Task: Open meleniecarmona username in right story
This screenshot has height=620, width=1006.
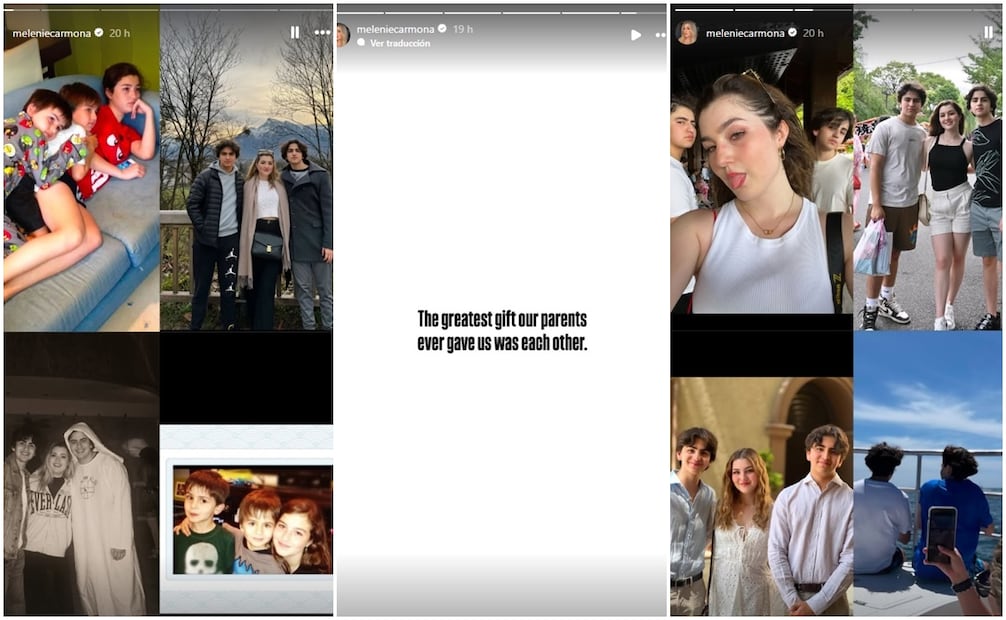Action: tap(745, 33)
